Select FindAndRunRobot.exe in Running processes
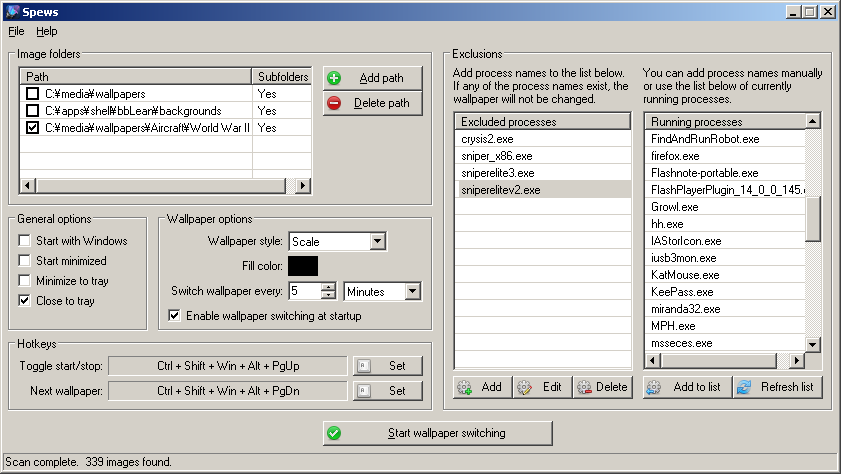 tap(725, 139)
